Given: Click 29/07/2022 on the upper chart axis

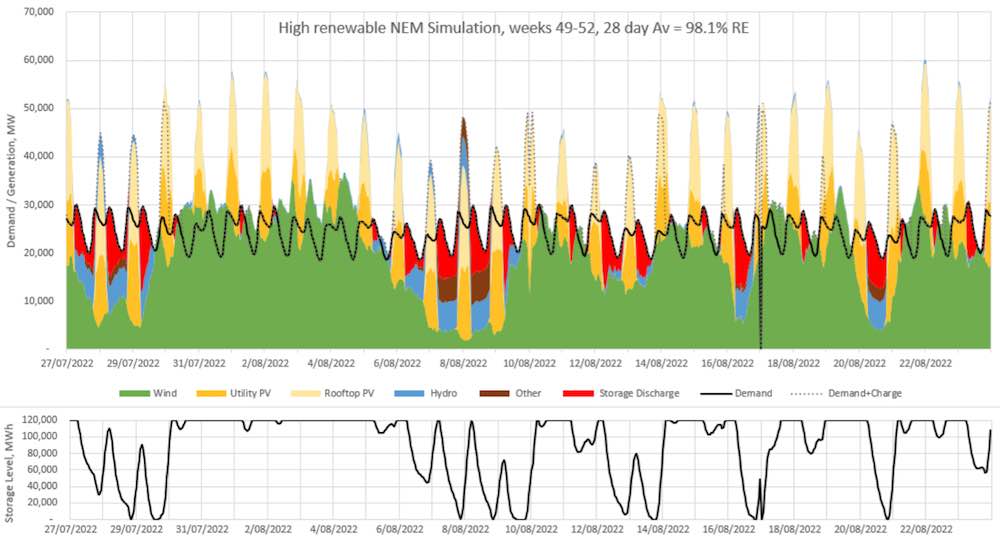Looking at the screenshot, I should [133, 363].
